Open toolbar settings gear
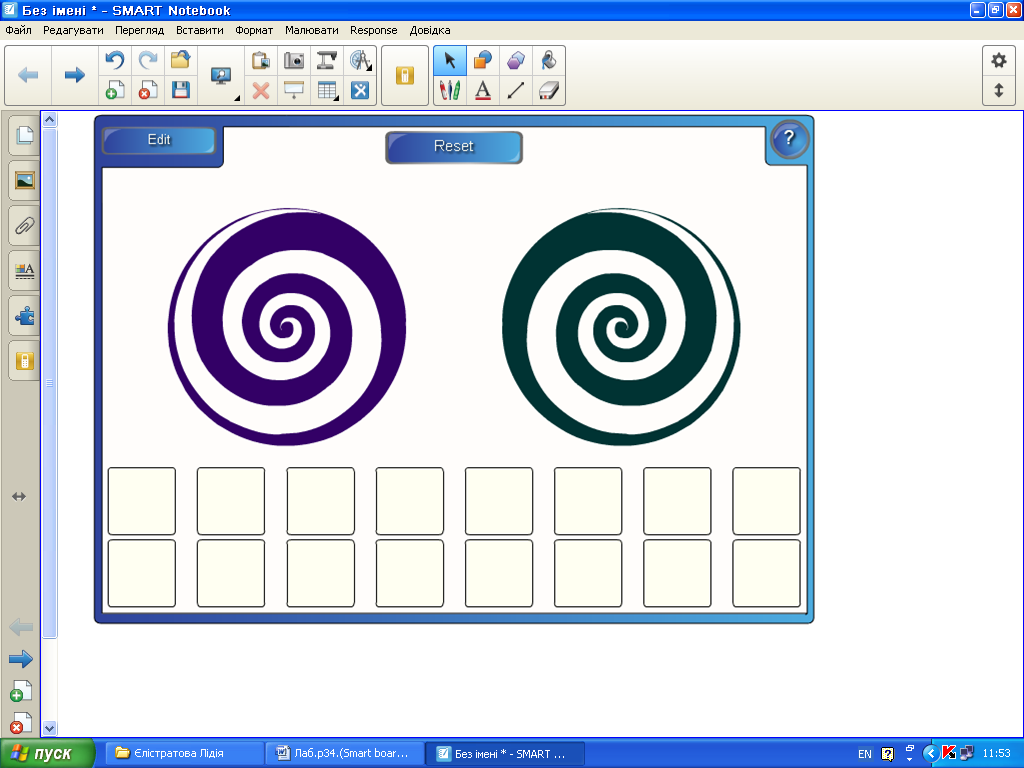 pos(999,61)
